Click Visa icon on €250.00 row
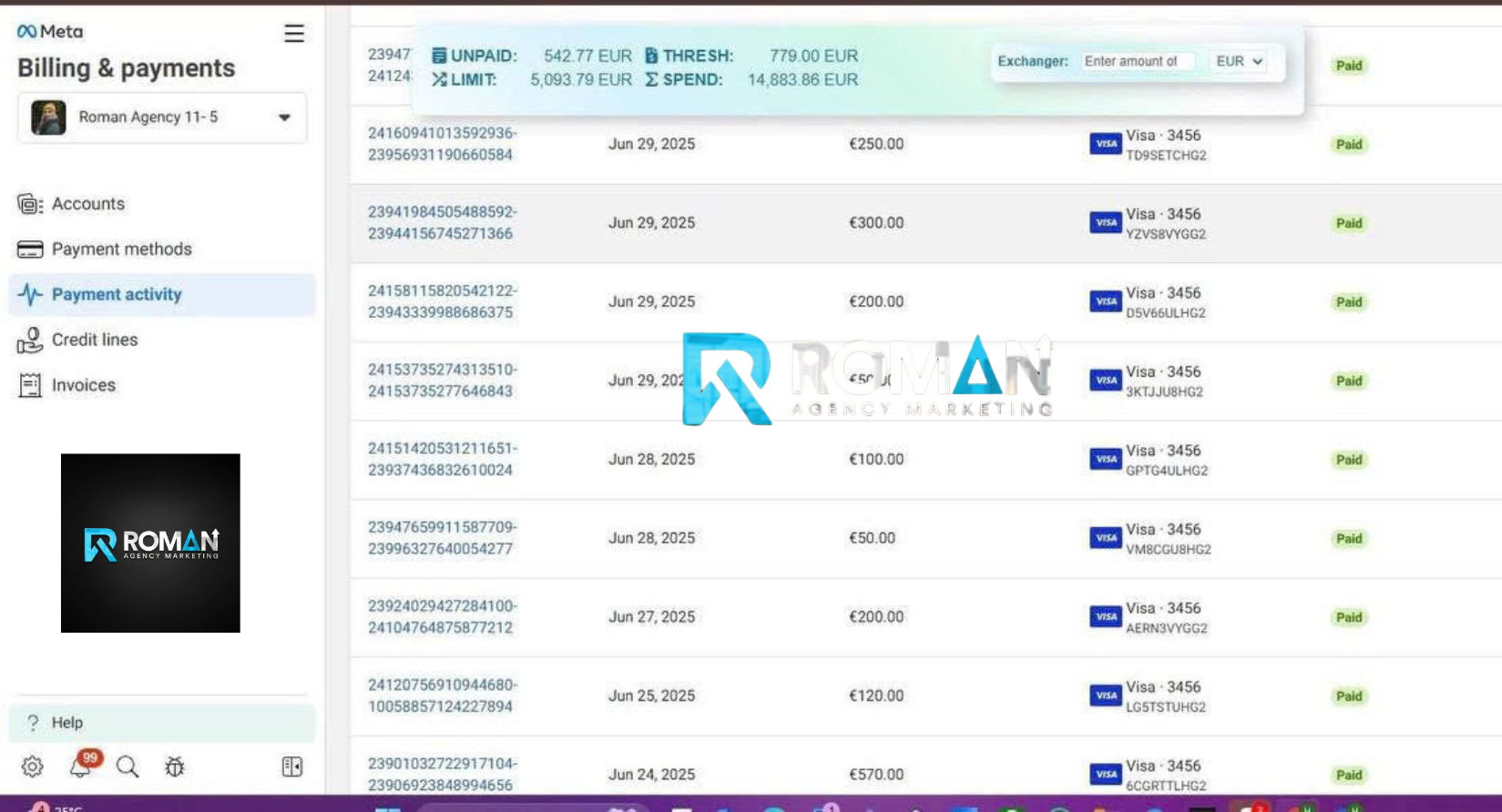 pyautogui.click(x=1105, y=144)
